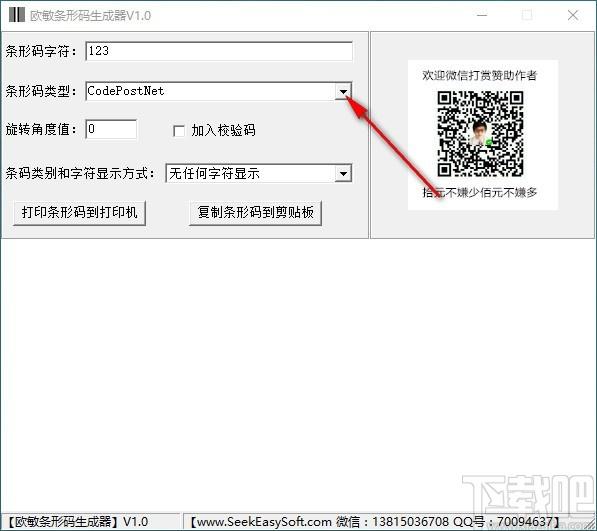Click the 加入校验码 checkbox label text

click(223, 131)
